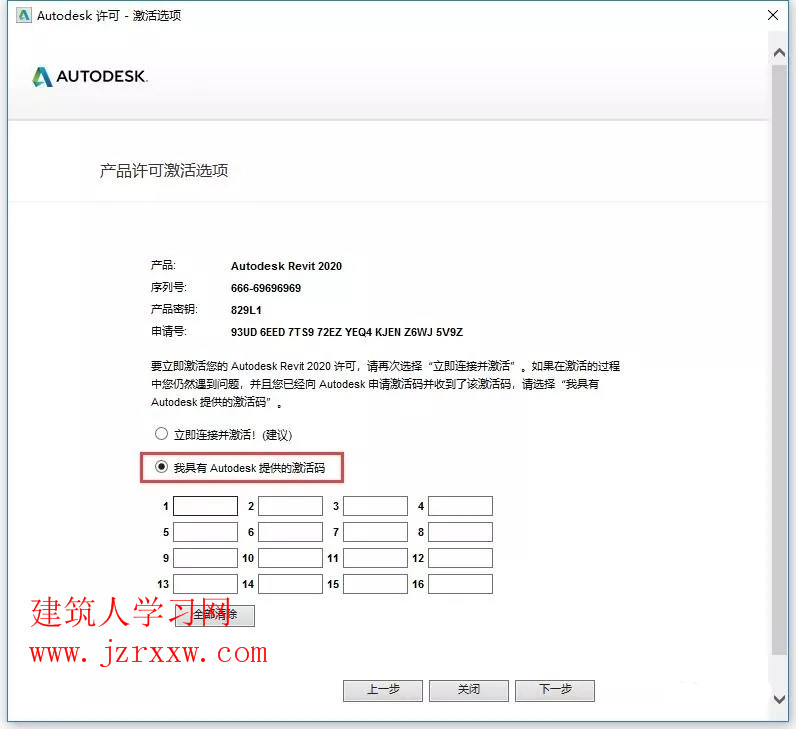This screenshot has height=729, width=796.
Task: Select "立即连接并激活！(建议)" radio option
Action: click(x=161, y=434)
